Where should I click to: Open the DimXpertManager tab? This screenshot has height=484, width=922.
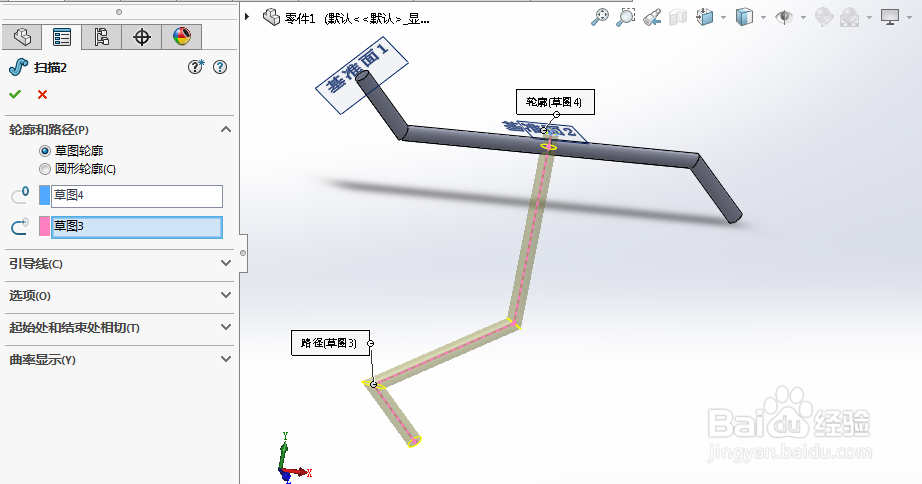pyautogui.click(x=141, y=37)
